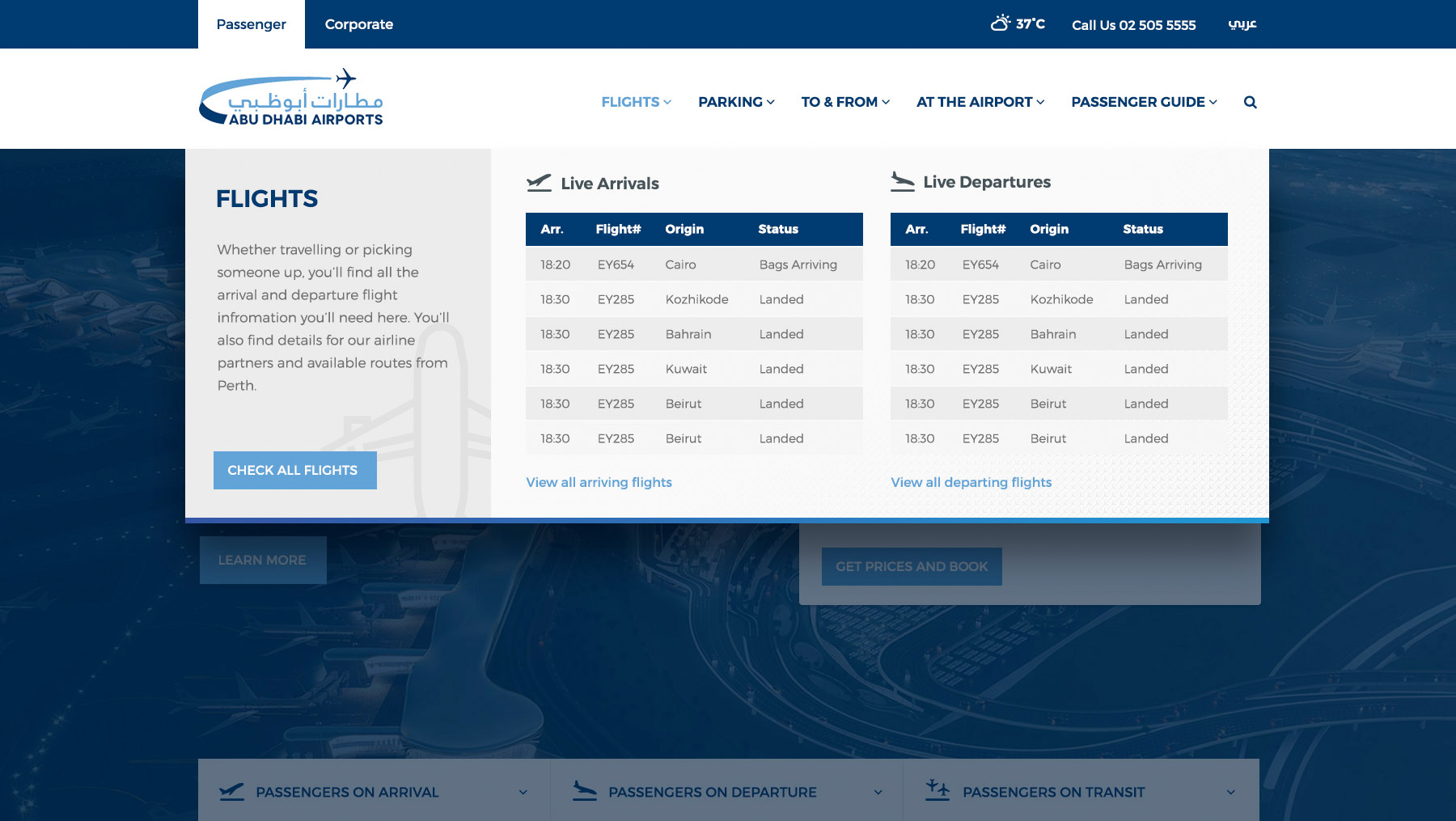Click the Passengers on Transit icon
This screenshot has height=821, width=1456.
(938, 790)
